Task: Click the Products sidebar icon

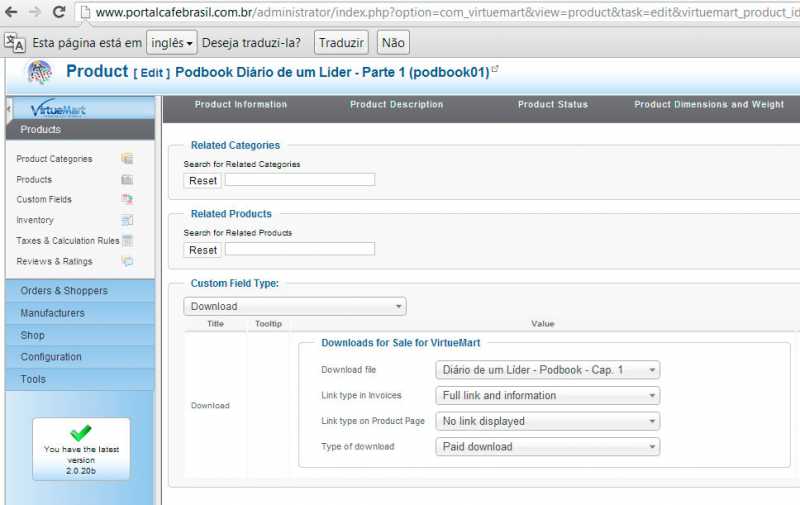Action: point(127,180)
